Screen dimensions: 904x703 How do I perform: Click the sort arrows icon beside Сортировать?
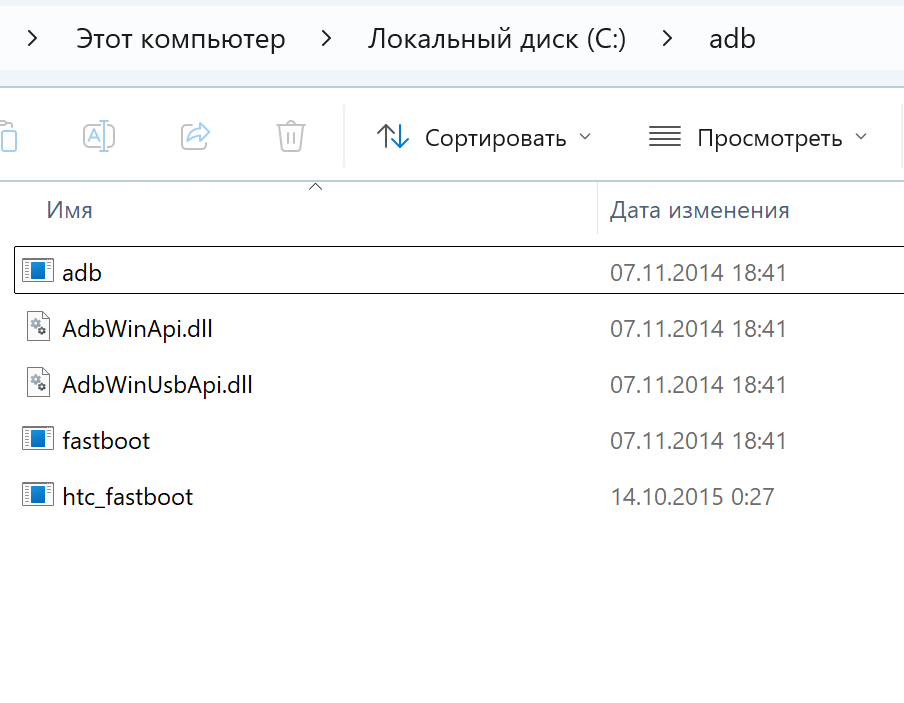(393, 137)
